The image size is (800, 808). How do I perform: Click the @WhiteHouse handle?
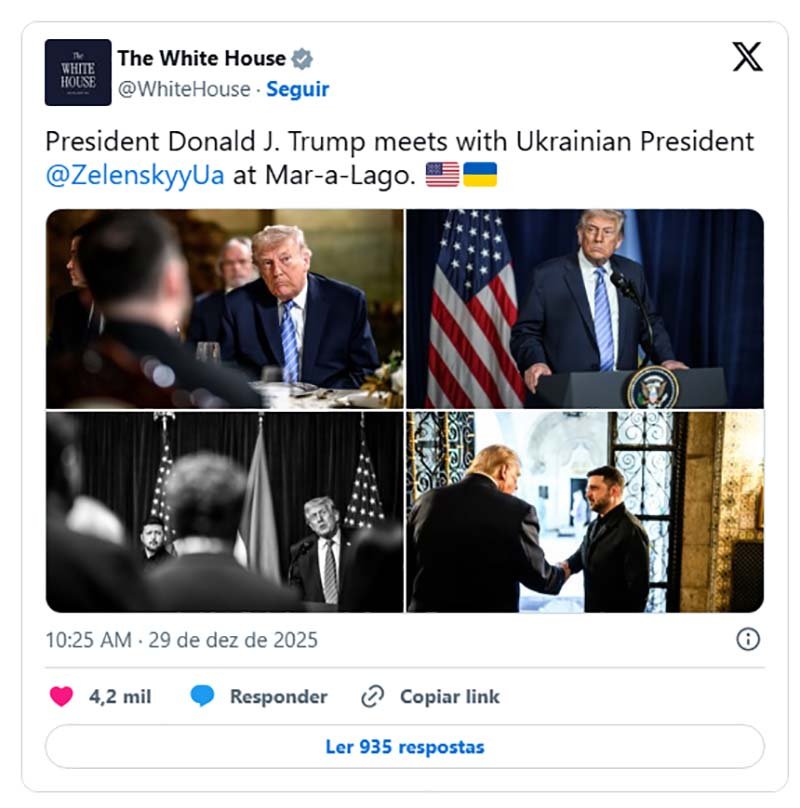(184, 89)
